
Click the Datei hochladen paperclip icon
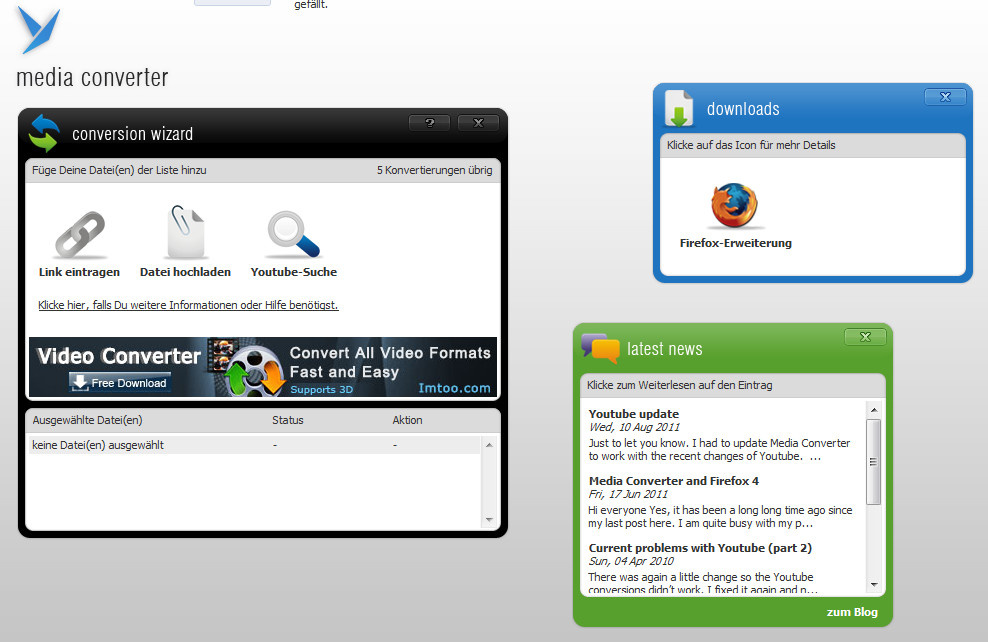click(186, 231)
